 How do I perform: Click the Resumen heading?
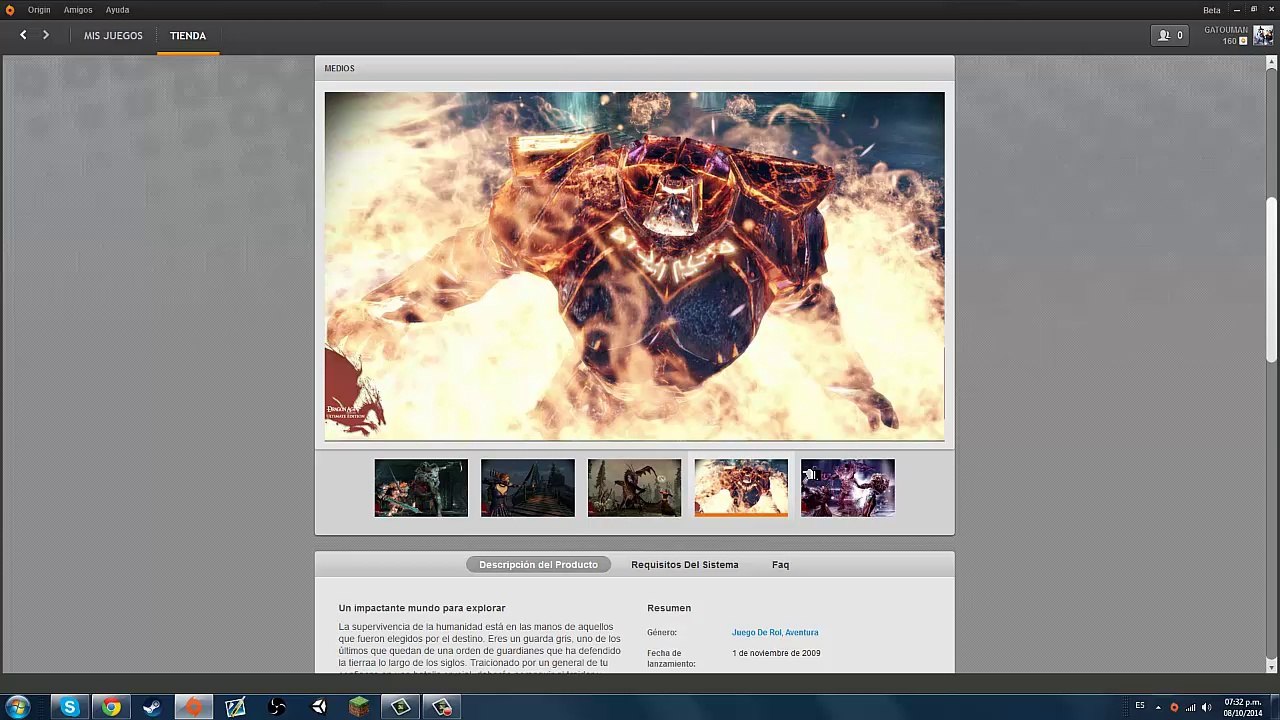click(669, 608)
